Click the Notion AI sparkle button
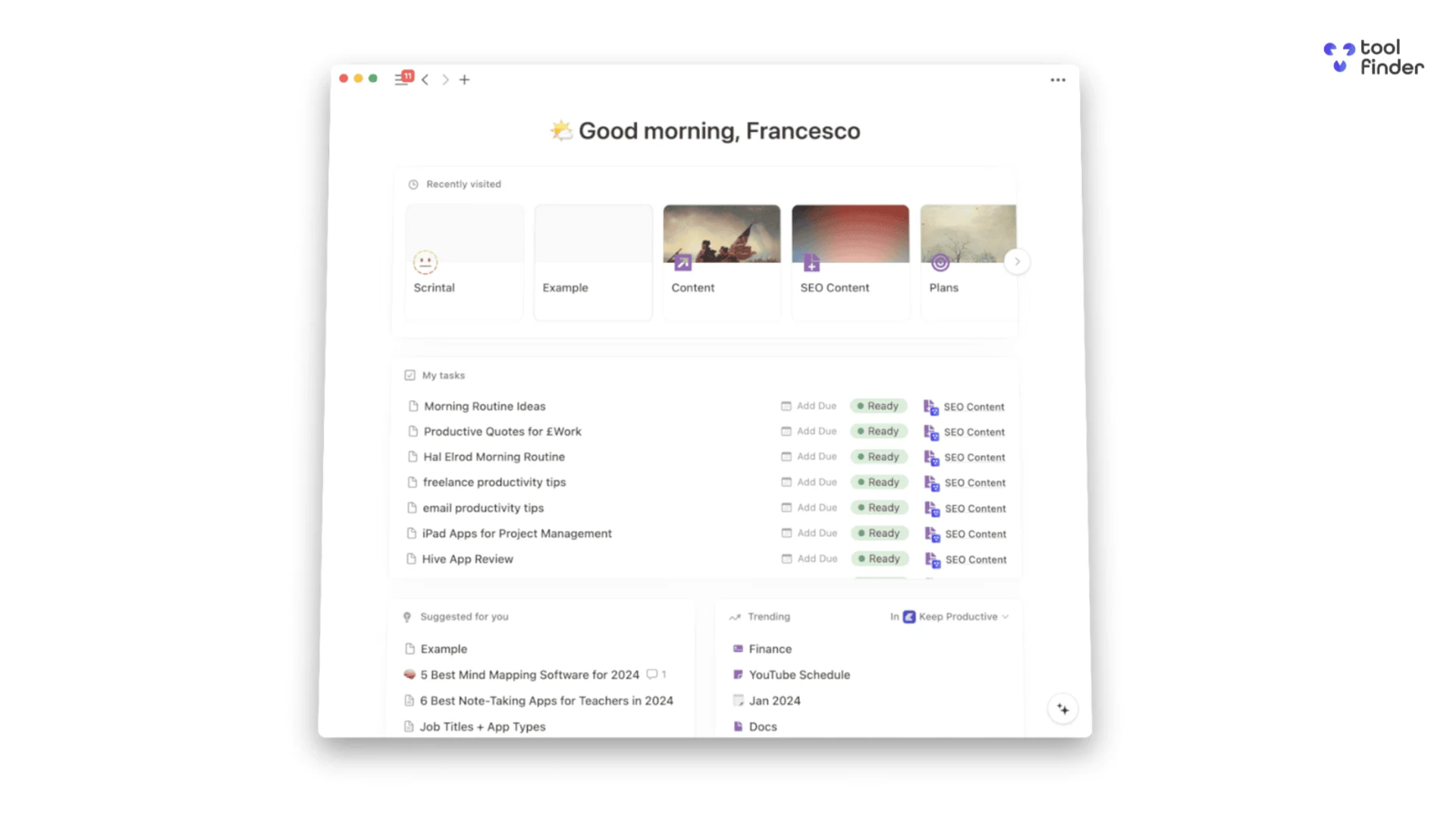Viewport: 1456px width, 819px height. [x=1063, y=708]
